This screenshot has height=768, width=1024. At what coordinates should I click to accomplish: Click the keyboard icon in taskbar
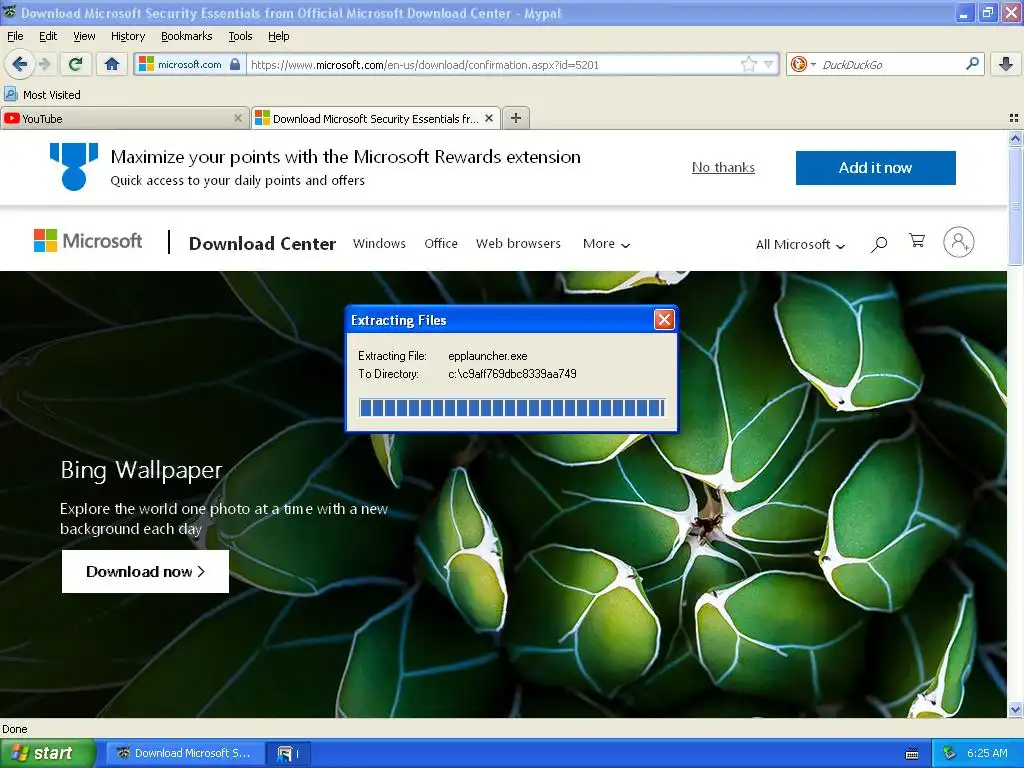912,754
